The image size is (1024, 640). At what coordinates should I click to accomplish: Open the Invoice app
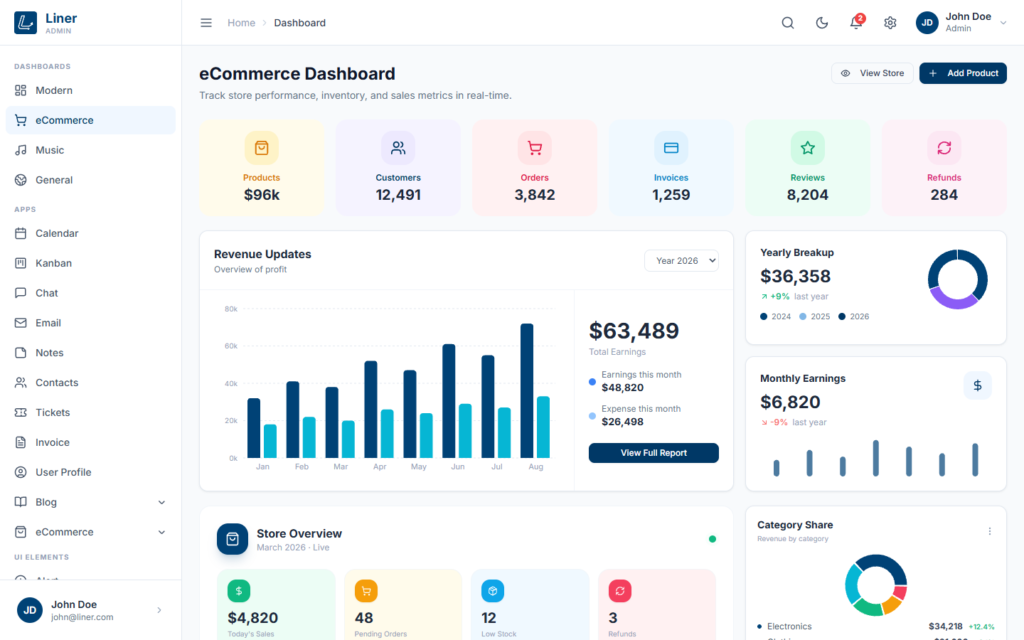click(x=91, y=442)
